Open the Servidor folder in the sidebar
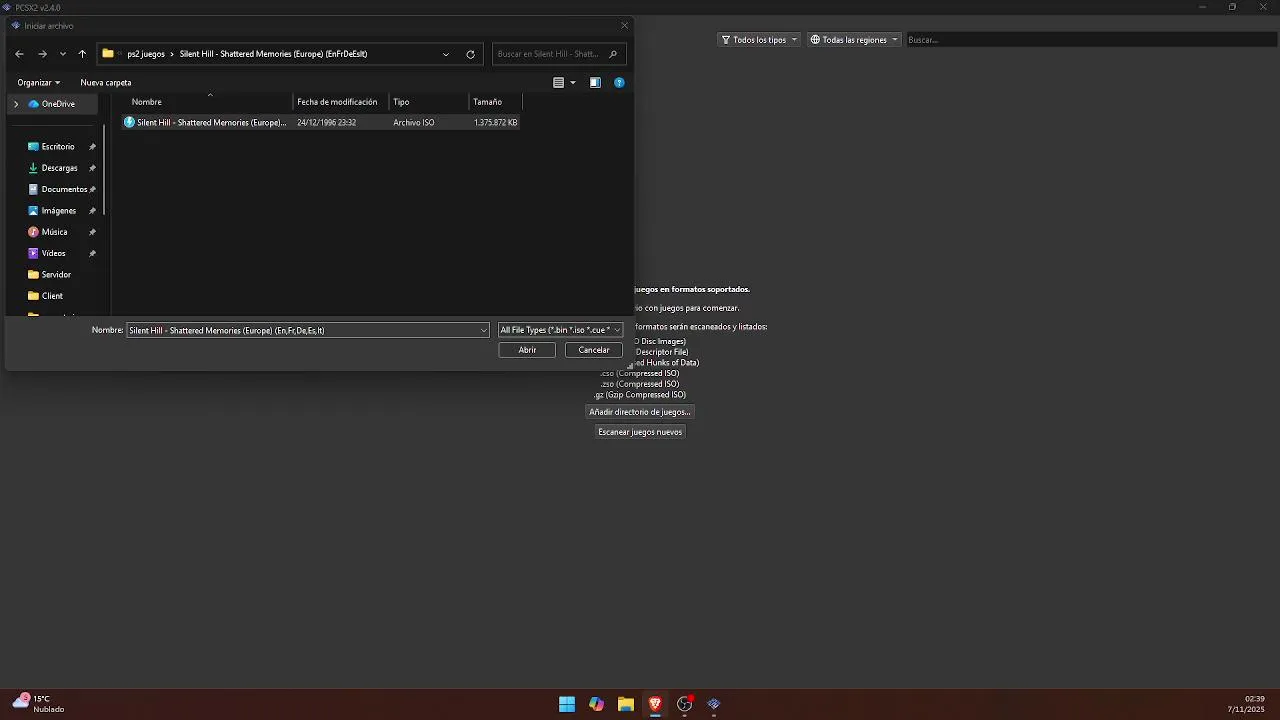The height and width of the screenshot is (720, 1280). click(x=56, y=274)
